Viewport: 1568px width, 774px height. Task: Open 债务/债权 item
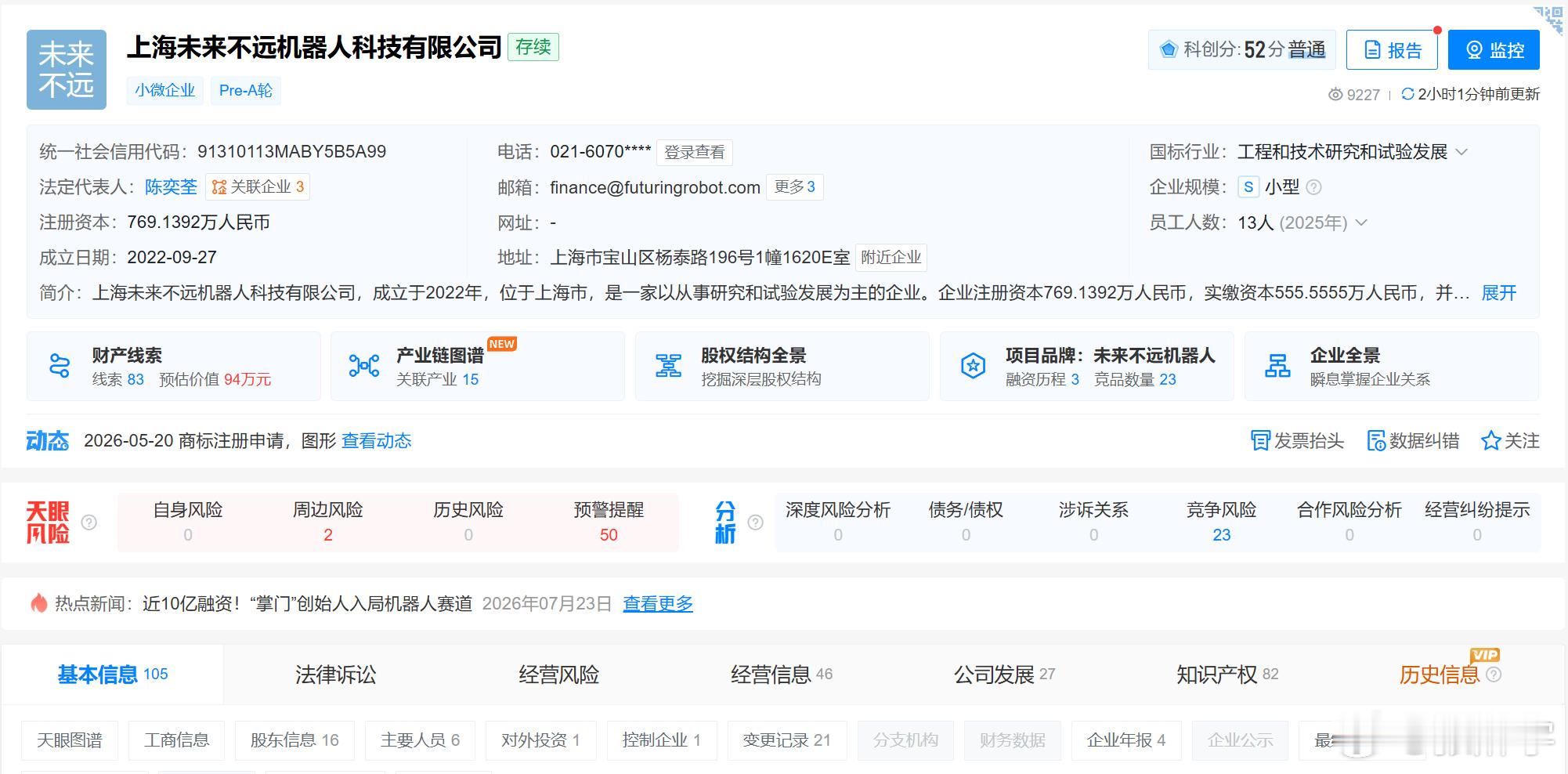[966, 523]
